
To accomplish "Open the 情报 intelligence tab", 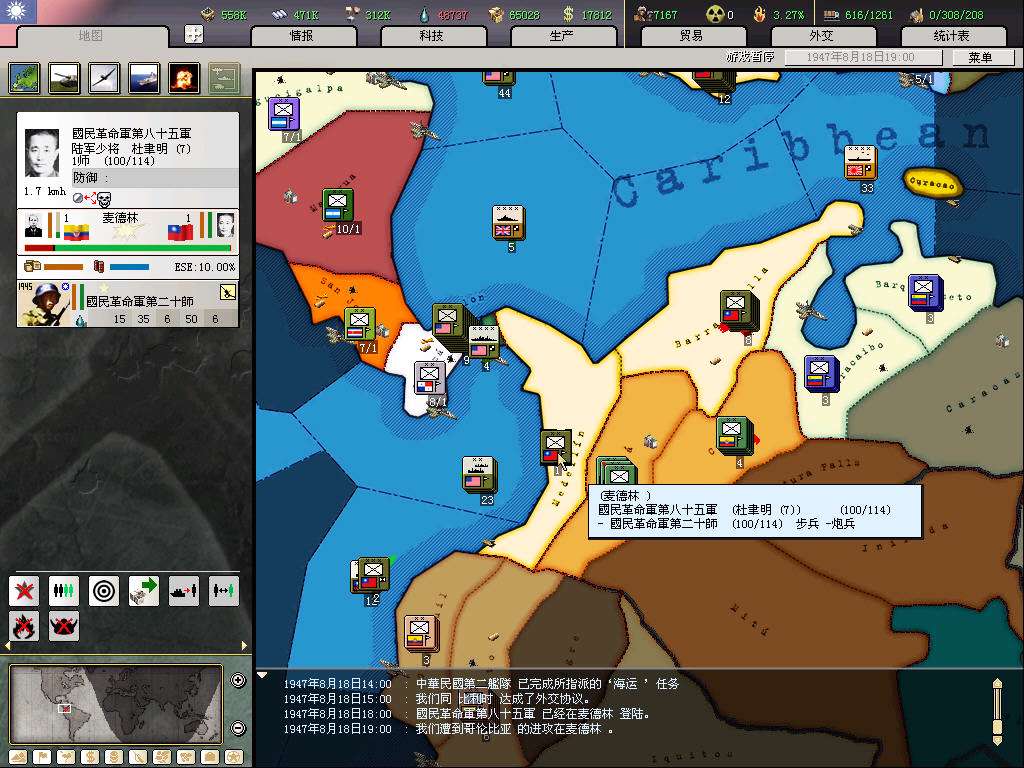I will [x=302, y=36].
